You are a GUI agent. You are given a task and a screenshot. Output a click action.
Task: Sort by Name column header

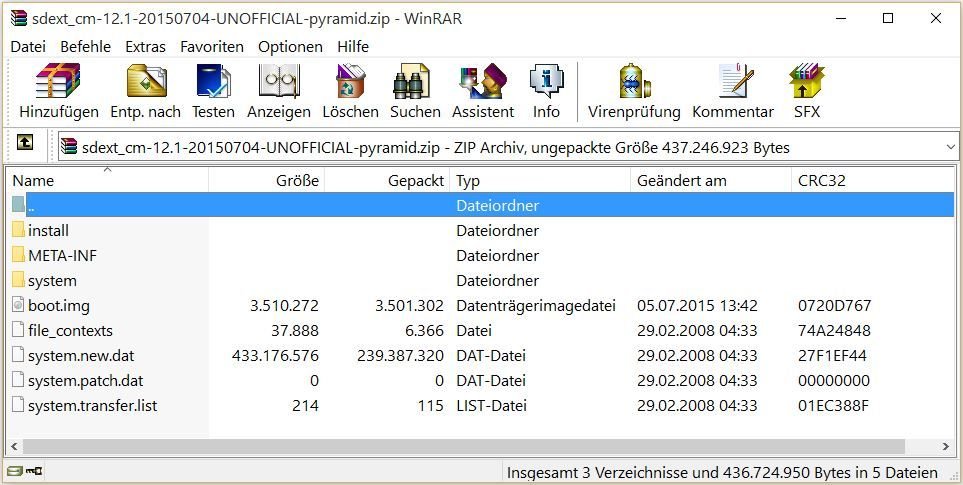point(108,180)
